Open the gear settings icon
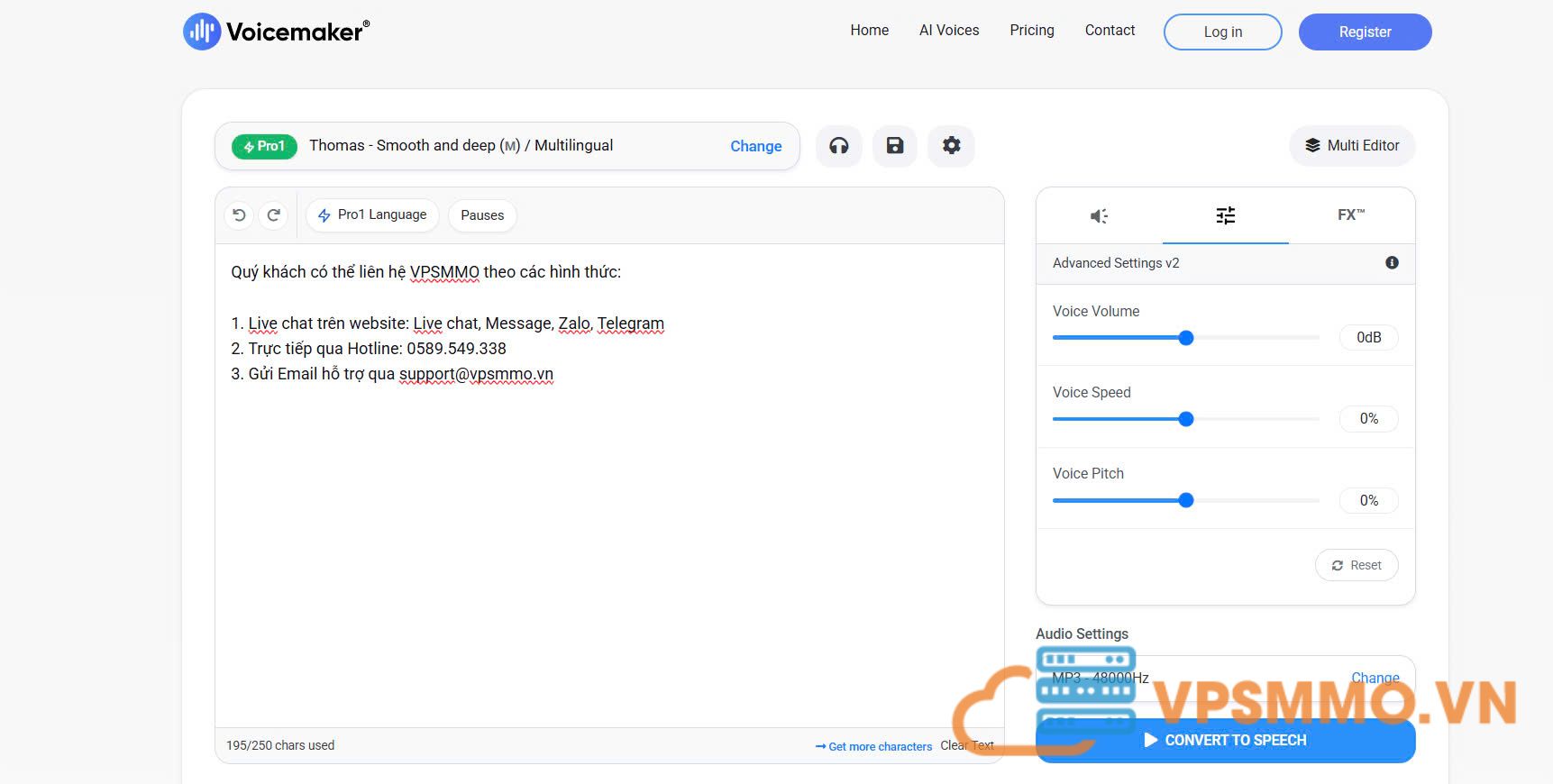 951,146
